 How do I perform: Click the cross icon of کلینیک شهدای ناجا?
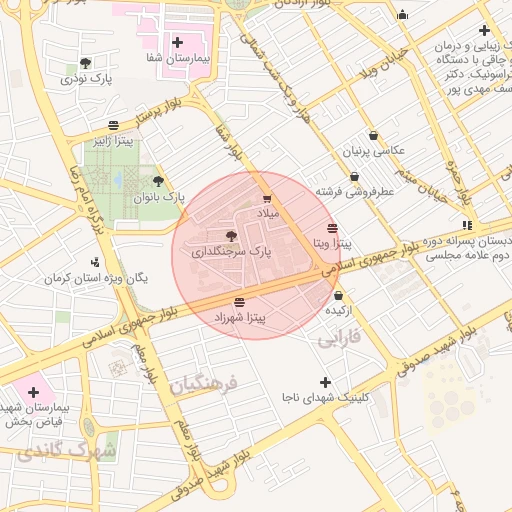[325, 382]
